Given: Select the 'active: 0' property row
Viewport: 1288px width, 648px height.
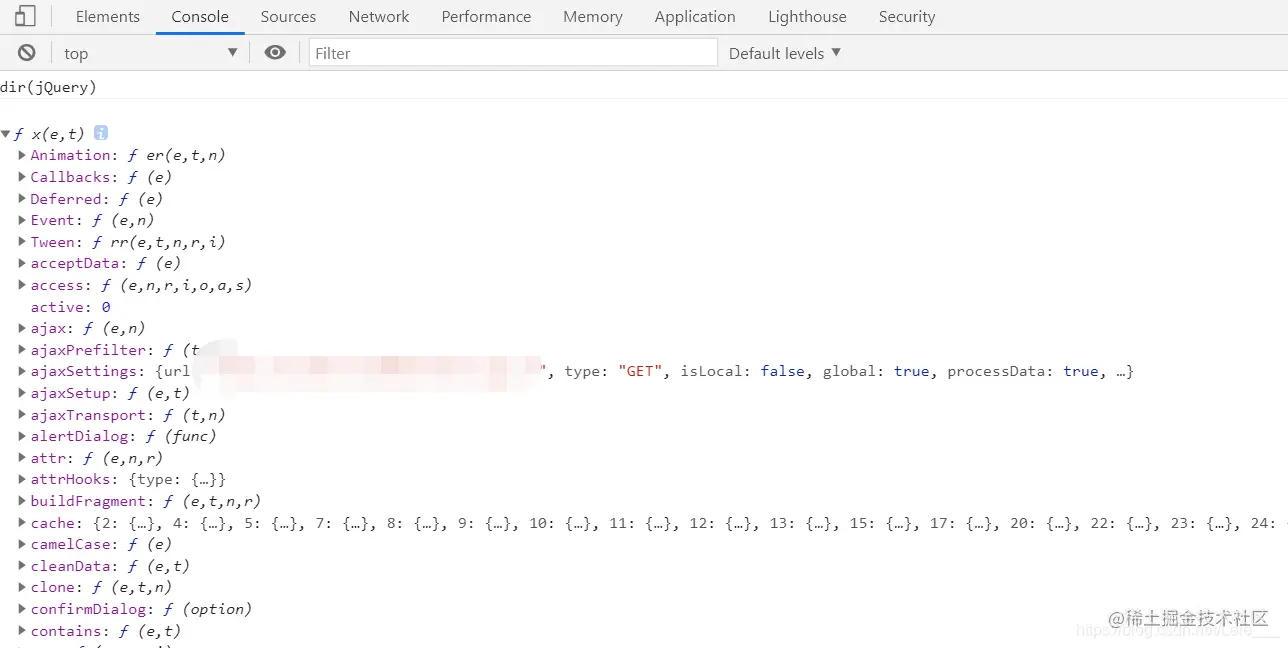Looking at the screenshot, I should click(70, 307).
